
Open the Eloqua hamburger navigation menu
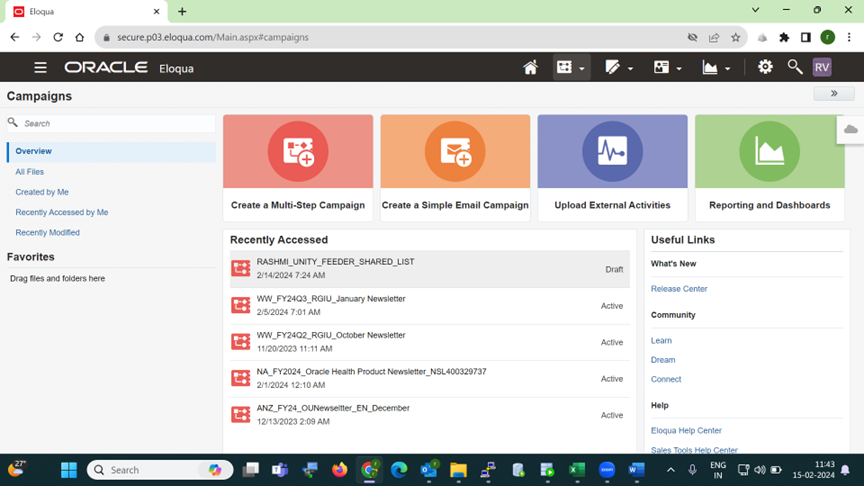pos(40,68)
